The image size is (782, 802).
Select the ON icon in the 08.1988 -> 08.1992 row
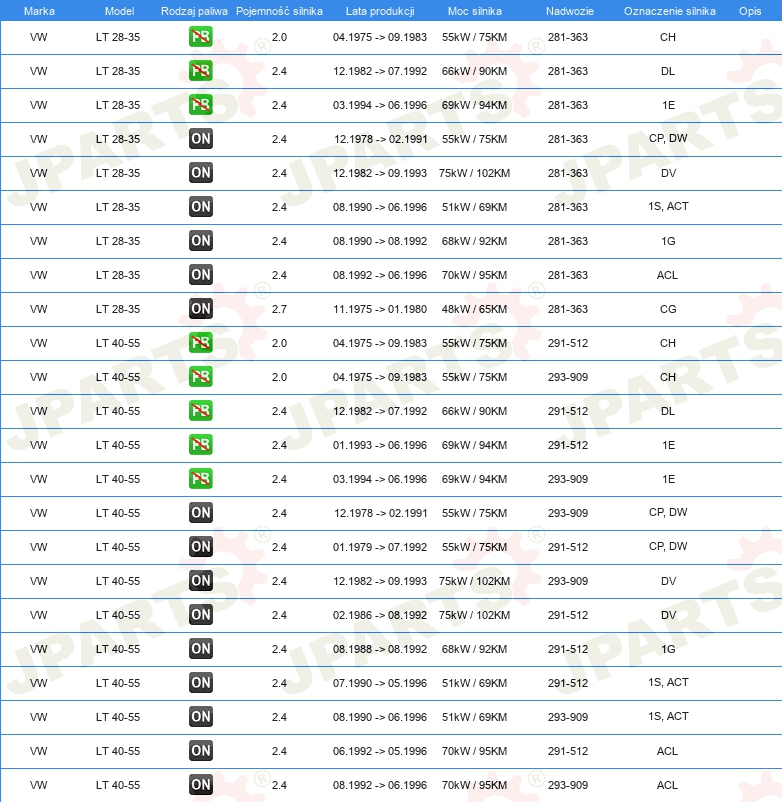(x=200, y=649)
